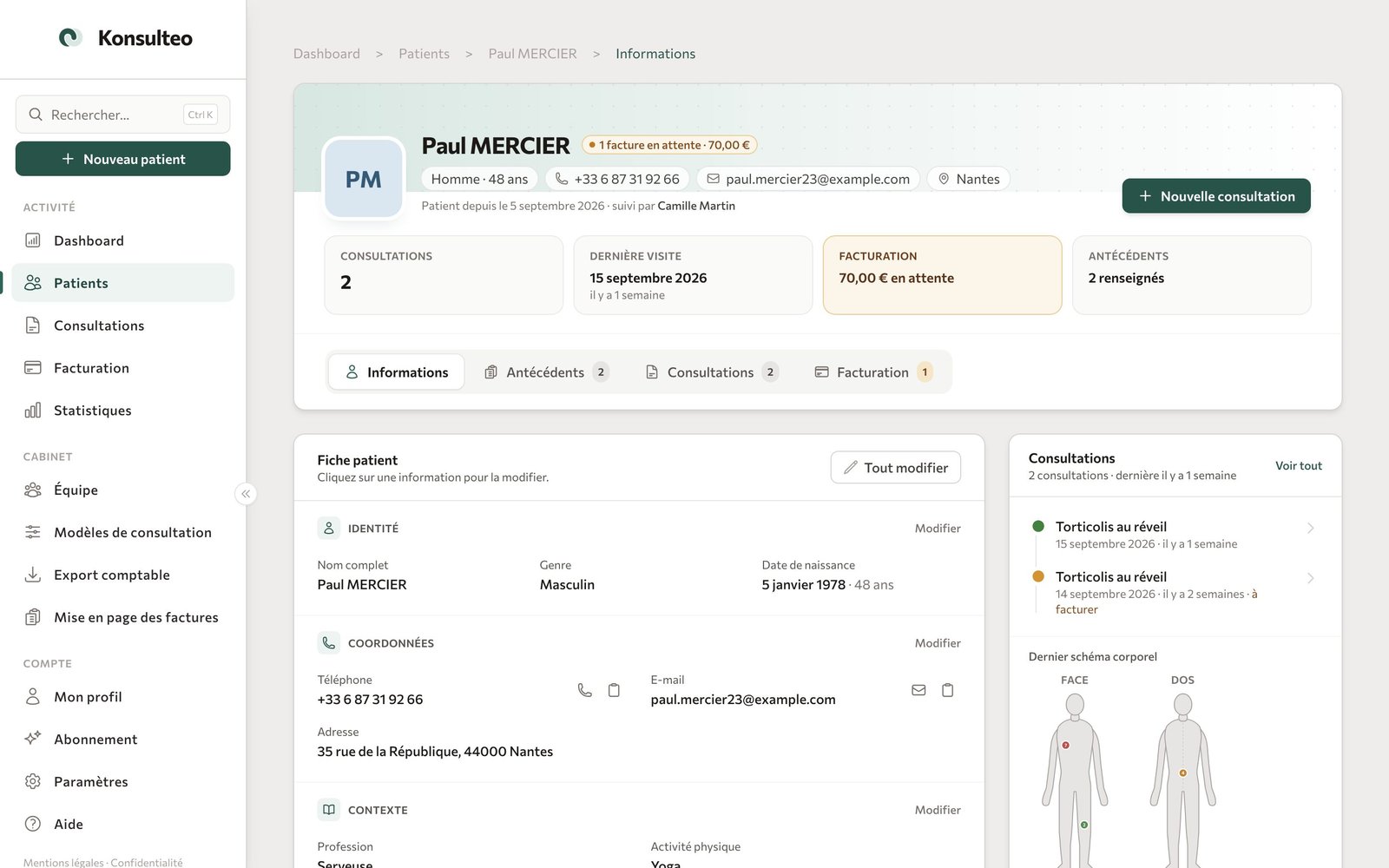Click the Nom complet value Paul MERCIER
The height and width of the screenshot is (868, 1389).
click(x=362, y=585)
